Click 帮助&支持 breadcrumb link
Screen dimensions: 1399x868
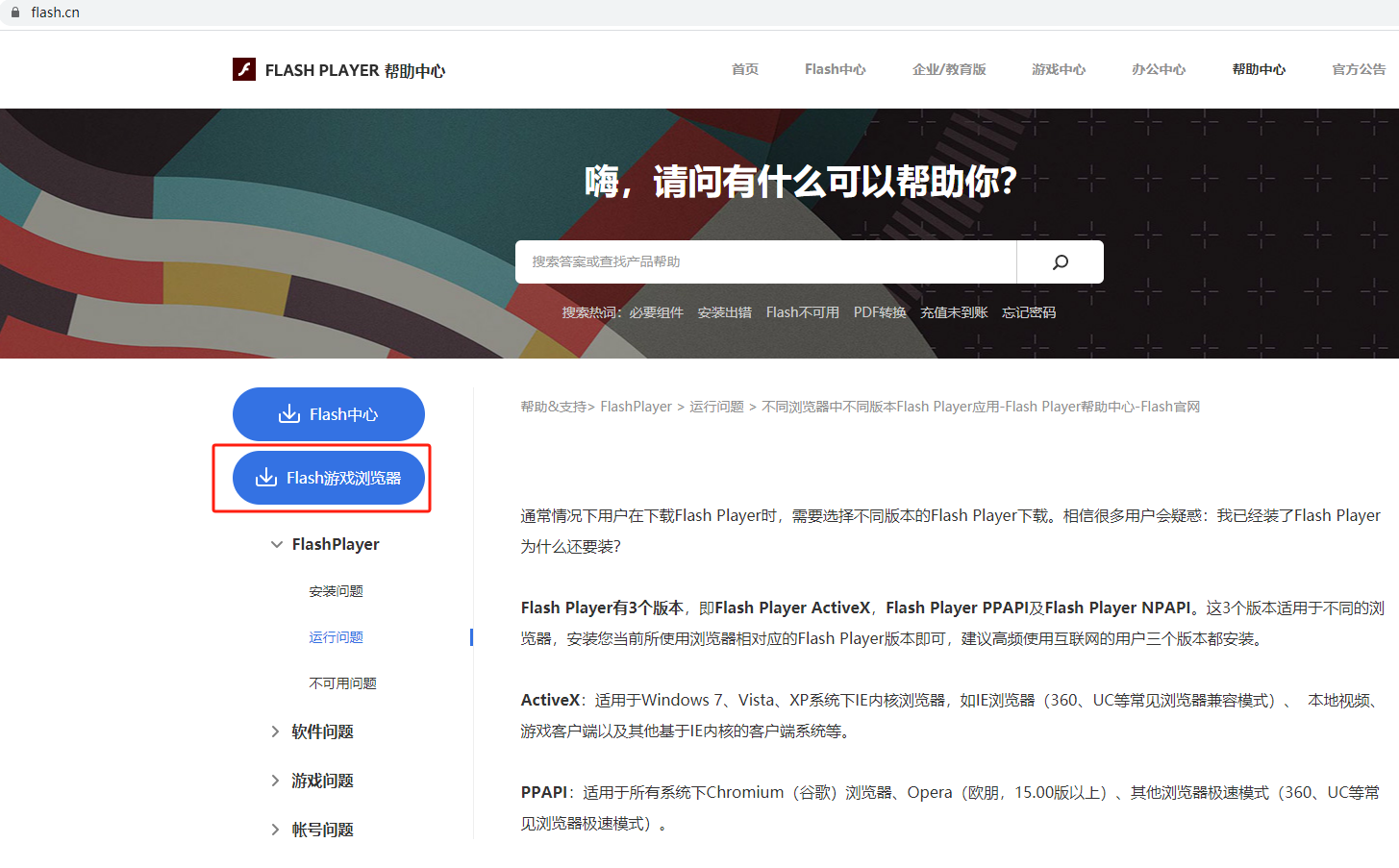pos(554,407)
